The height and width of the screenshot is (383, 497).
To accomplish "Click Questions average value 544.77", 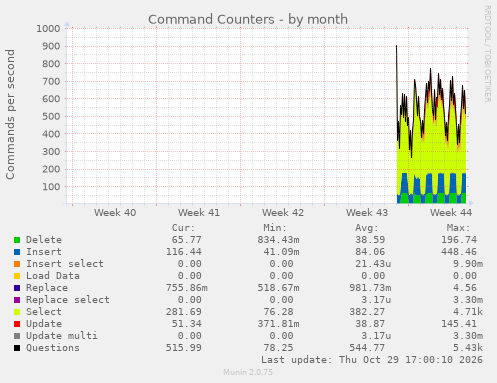I will pos(367,348).
